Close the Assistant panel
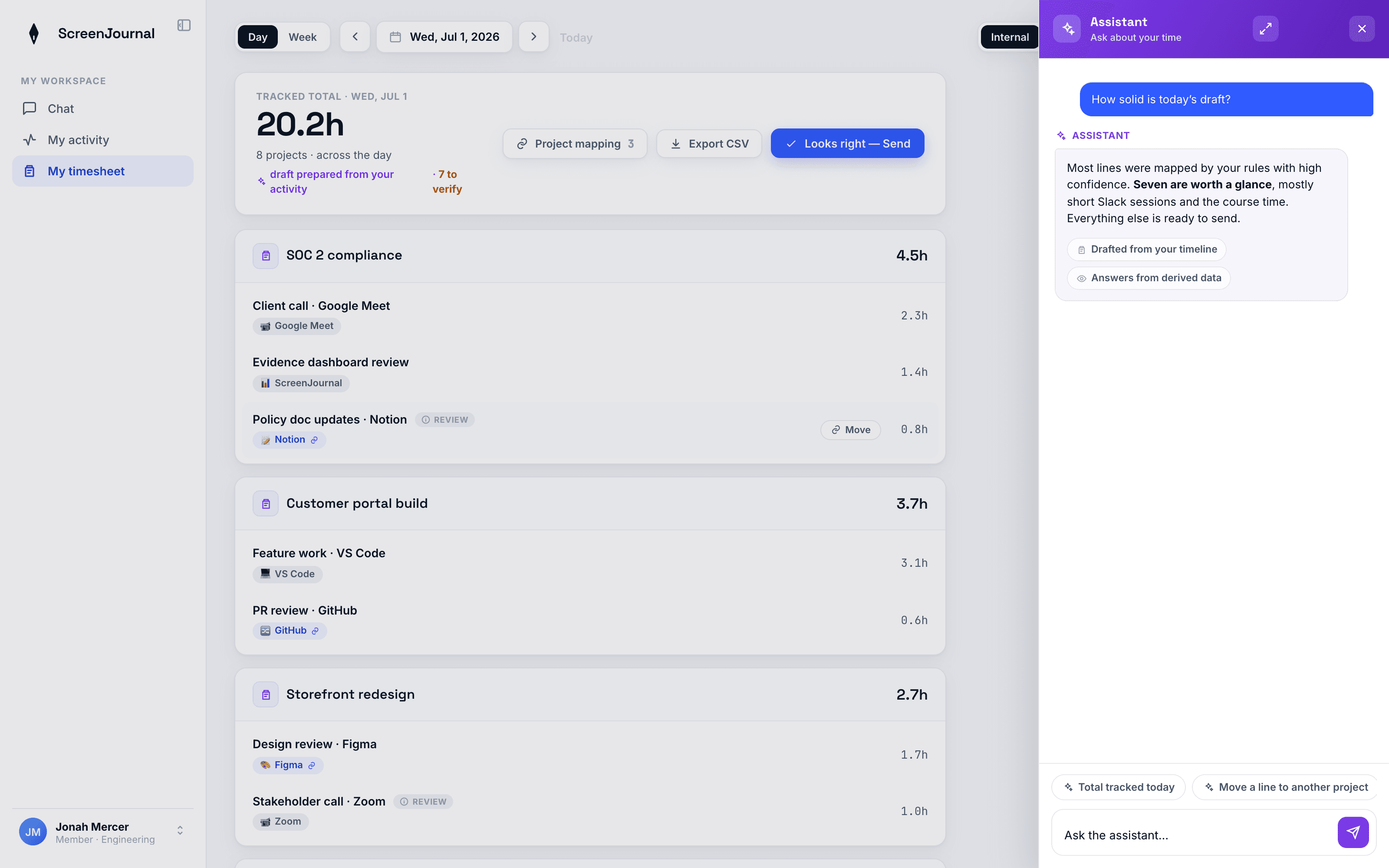 click(x=1362, y=29)
